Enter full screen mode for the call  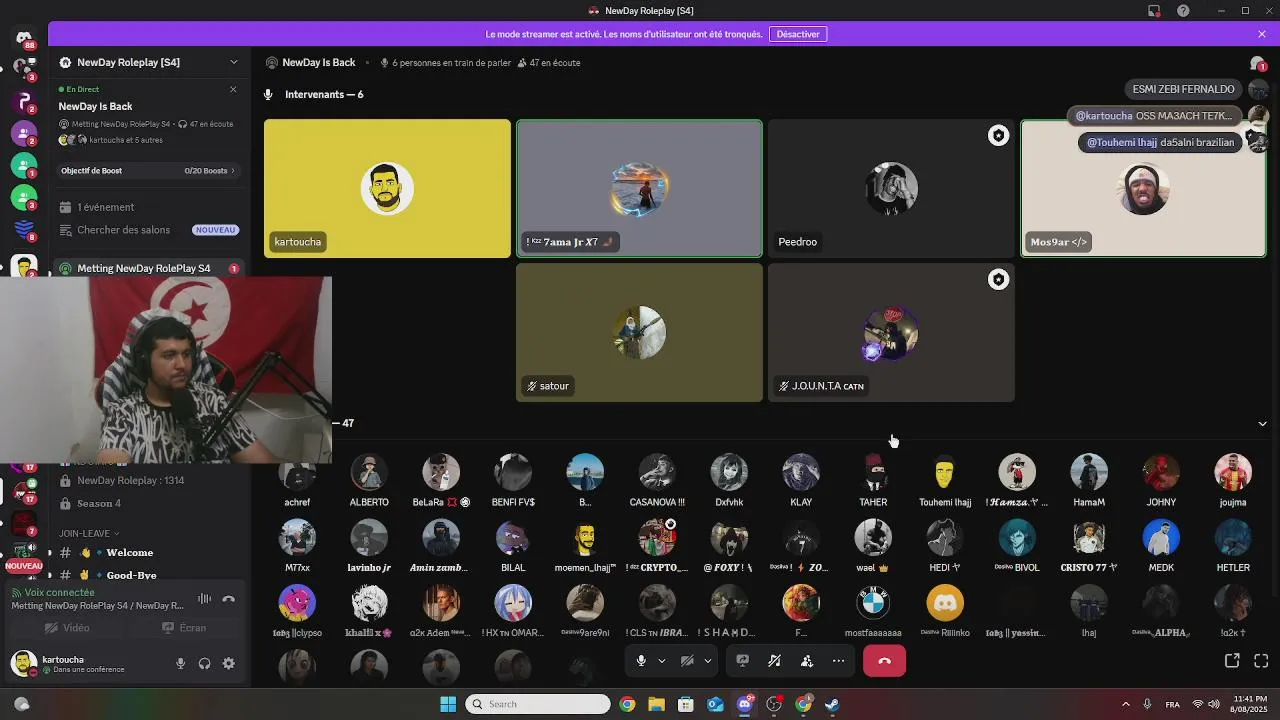click(x=1261, y=661)
